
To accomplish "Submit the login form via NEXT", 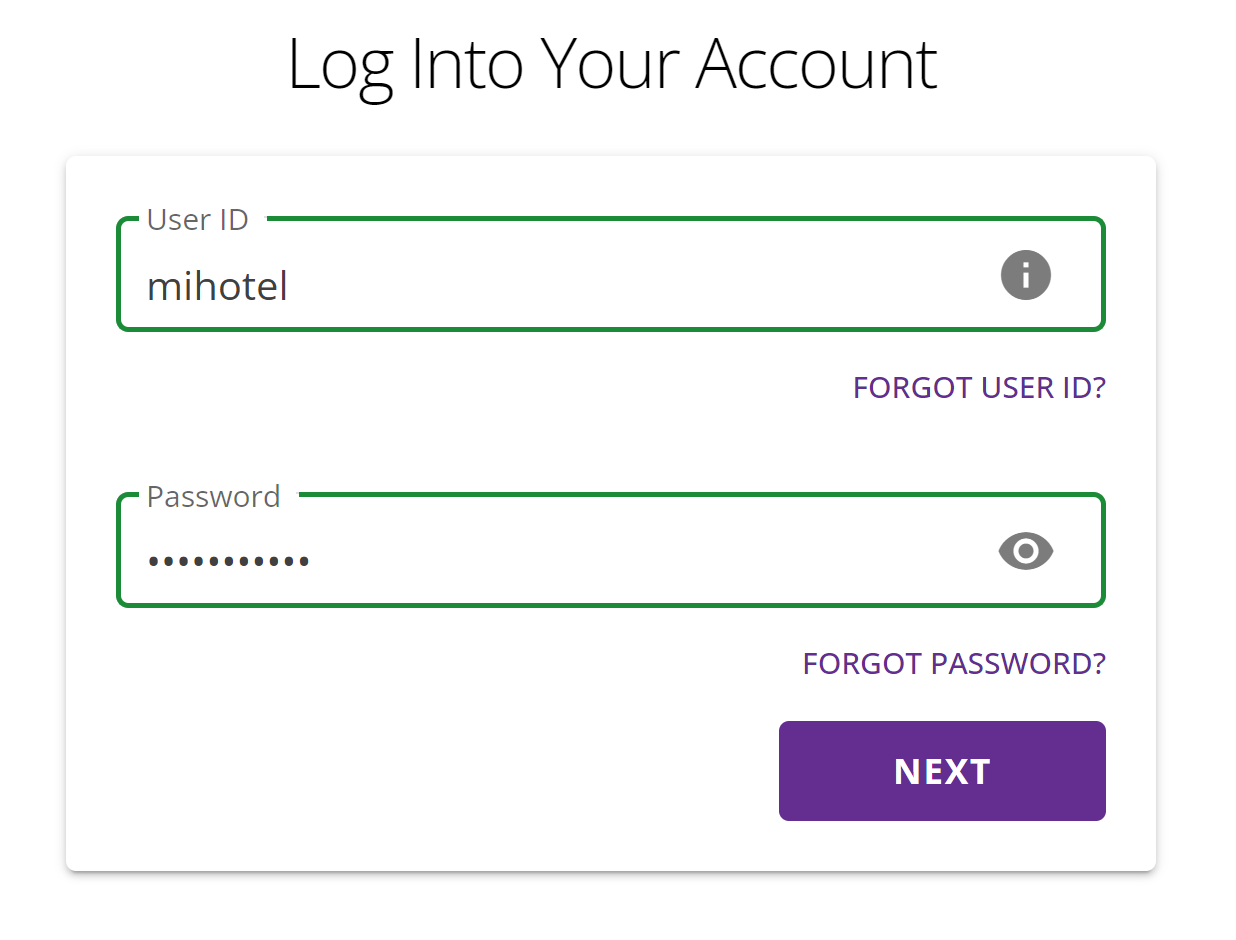I will [941, 770].
